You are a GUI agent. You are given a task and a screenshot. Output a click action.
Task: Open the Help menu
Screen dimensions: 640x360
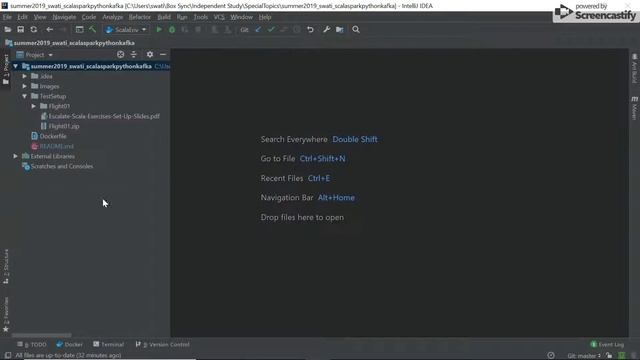(x=265, y=17)
